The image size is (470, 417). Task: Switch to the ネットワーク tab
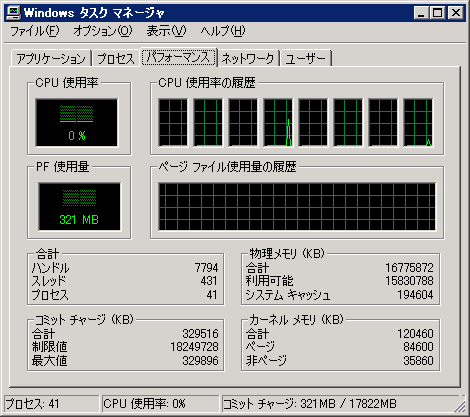(248, 58)
